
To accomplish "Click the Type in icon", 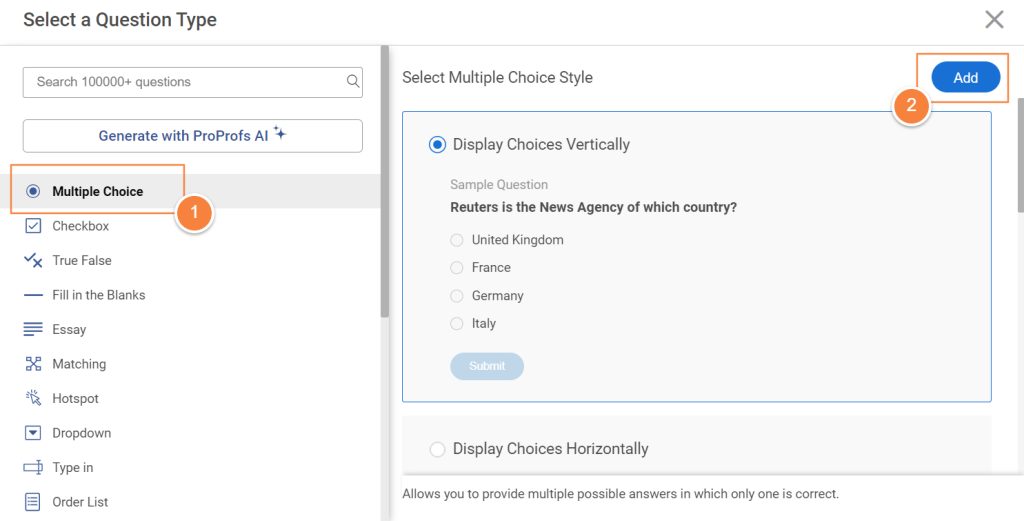I will [33, 467].
